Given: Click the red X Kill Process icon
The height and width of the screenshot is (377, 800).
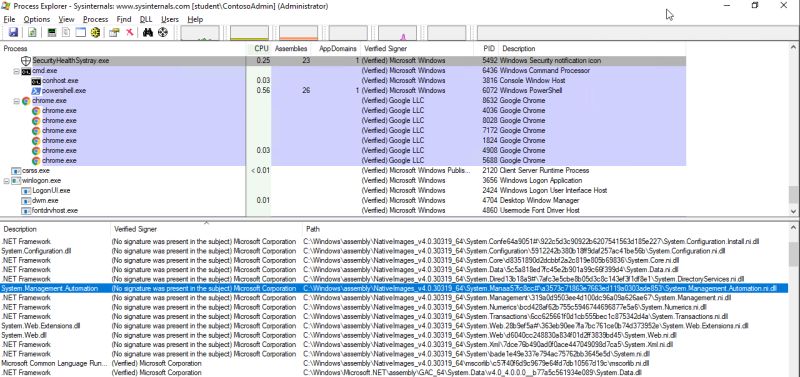Looking at the screenshot, I should [x=130, y=33].
